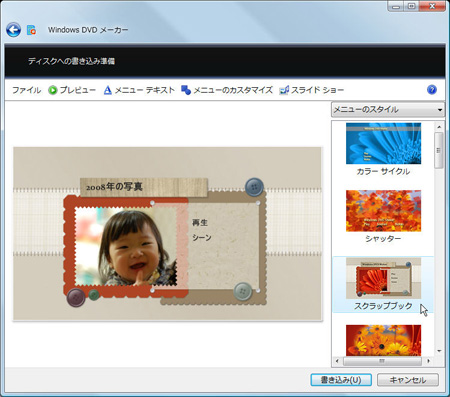Click the horizontal scroll left arrow
The width and height of the screenshot is (450, 397).
click(337, 361)
